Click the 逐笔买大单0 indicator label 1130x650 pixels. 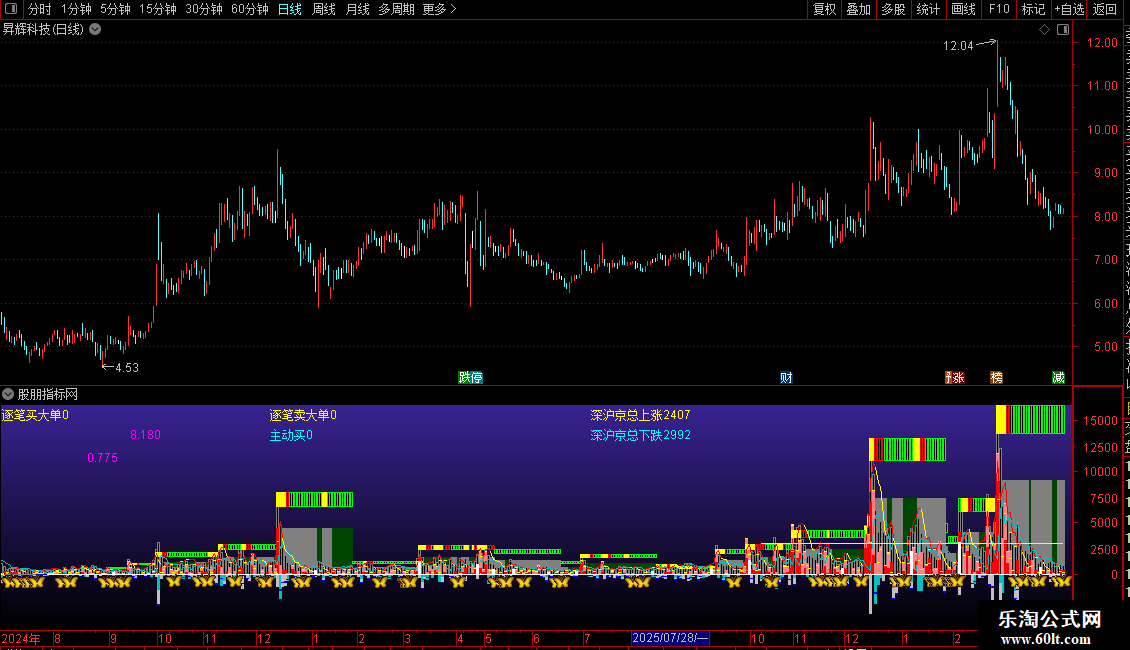(35, 415)
